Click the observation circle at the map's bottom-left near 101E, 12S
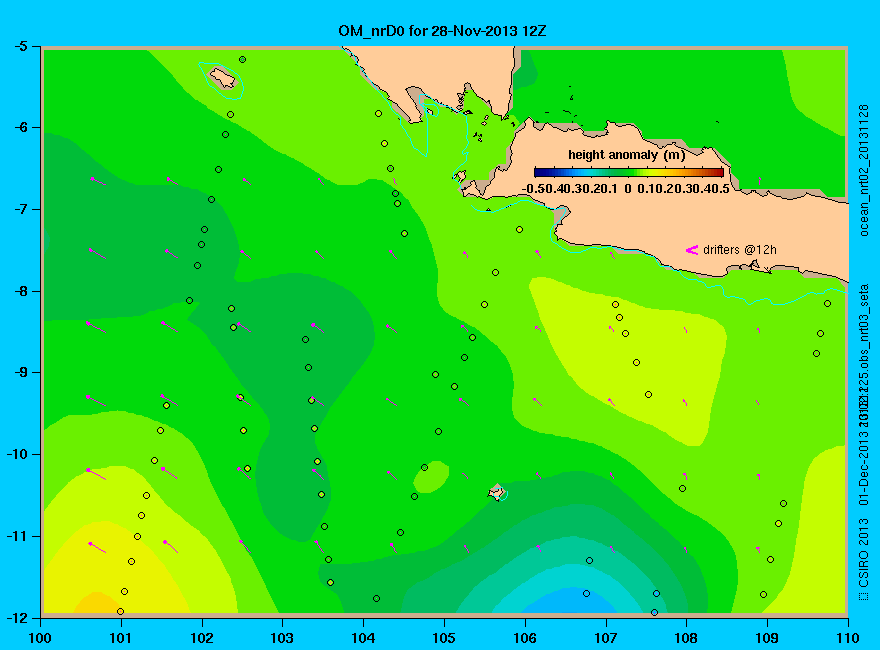Screen dimensions: 880x650 (x=120, y=612)
